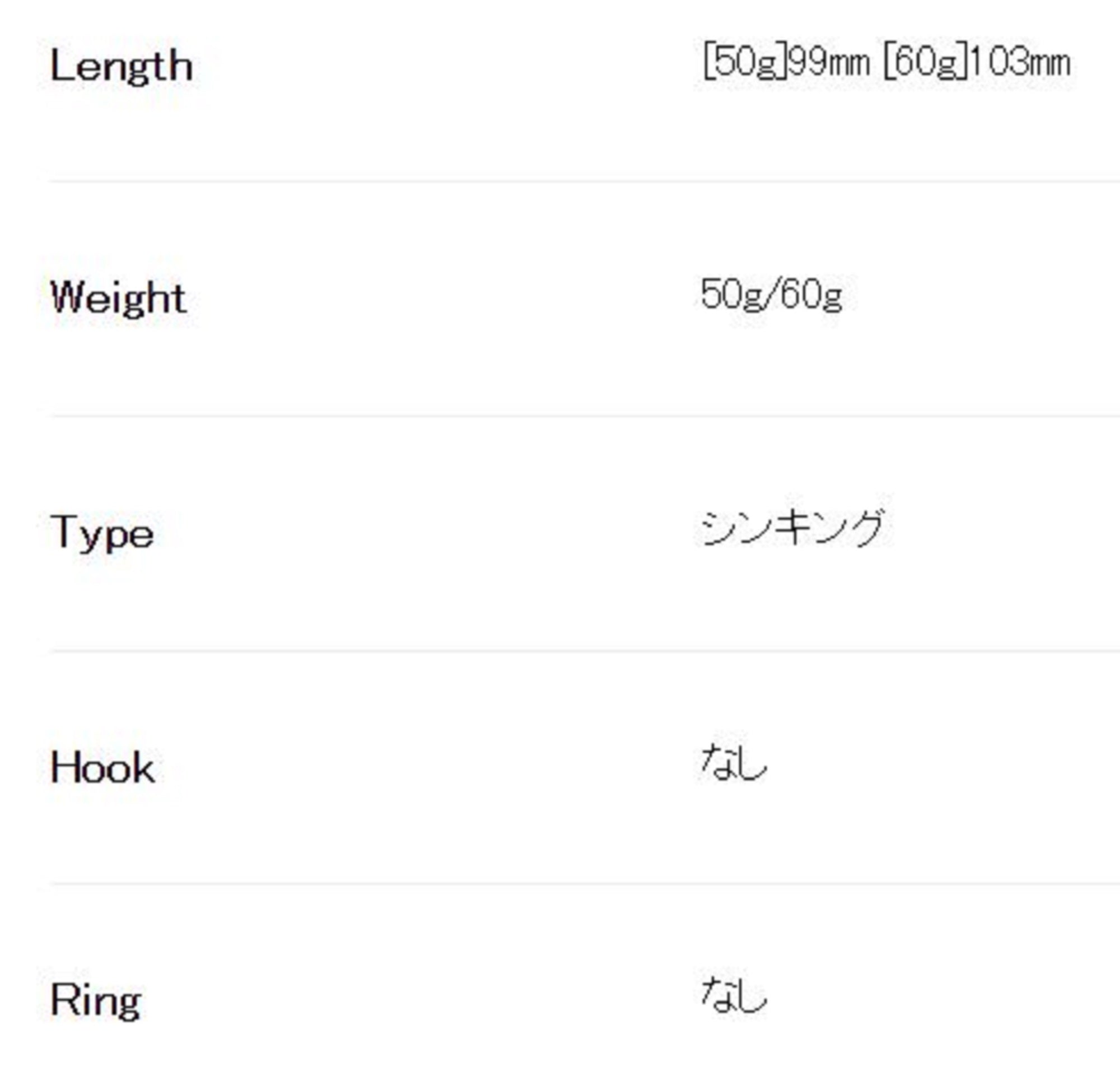Click the 103mm length value
Screen dimensions: 1120x1081
(1020, 62)
